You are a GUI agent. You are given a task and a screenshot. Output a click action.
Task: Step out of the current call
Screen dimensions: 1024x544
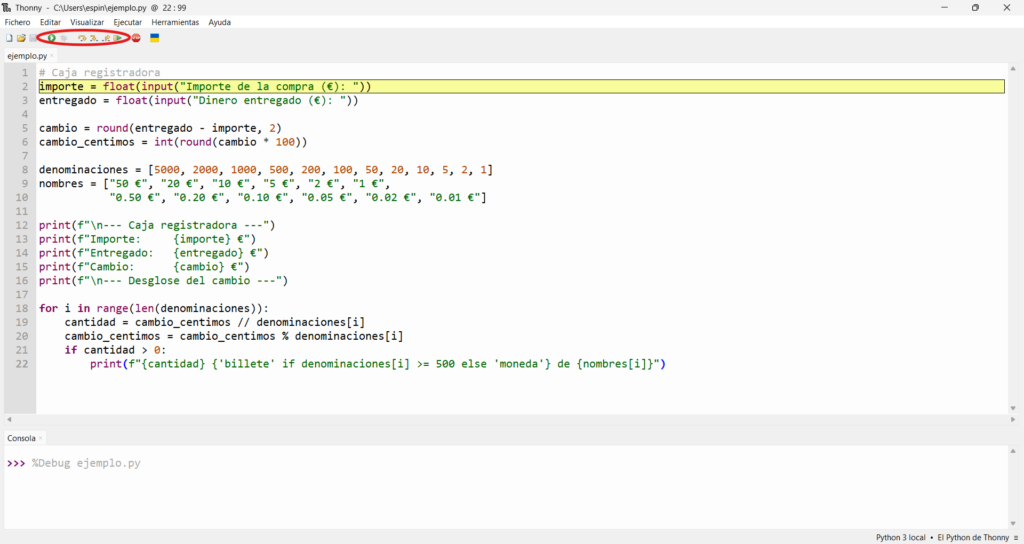pos(106,38)
